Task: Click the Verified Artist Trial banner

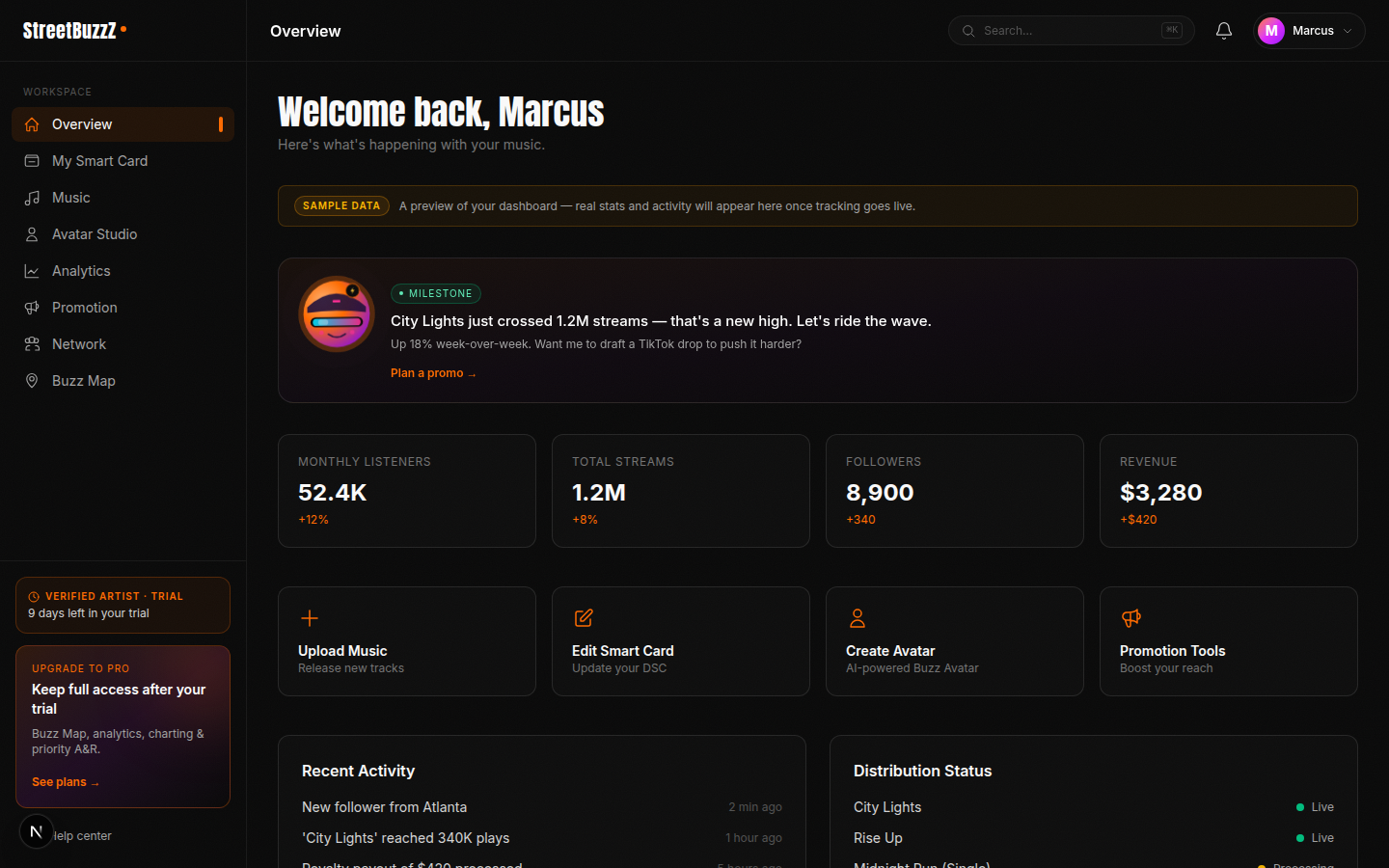Action: click(x=123, y=605)
